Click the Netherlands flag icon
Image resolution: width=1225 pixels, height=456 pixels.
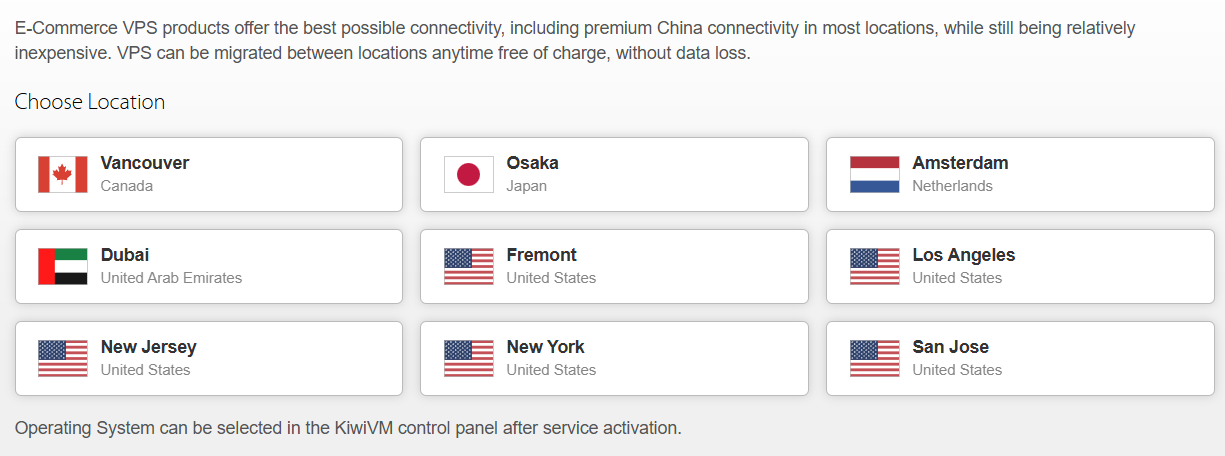click(x=874, y=174)
